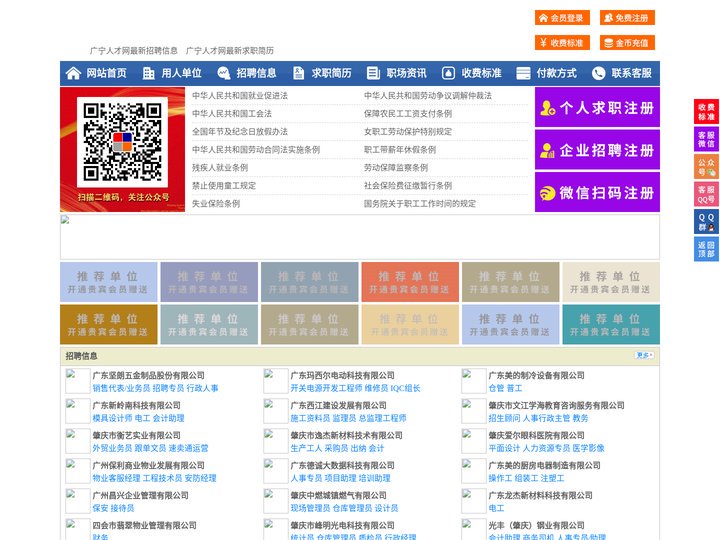Click the 金币充值 button
Screen dimensions: 720x540
click(x=627, y=43)
